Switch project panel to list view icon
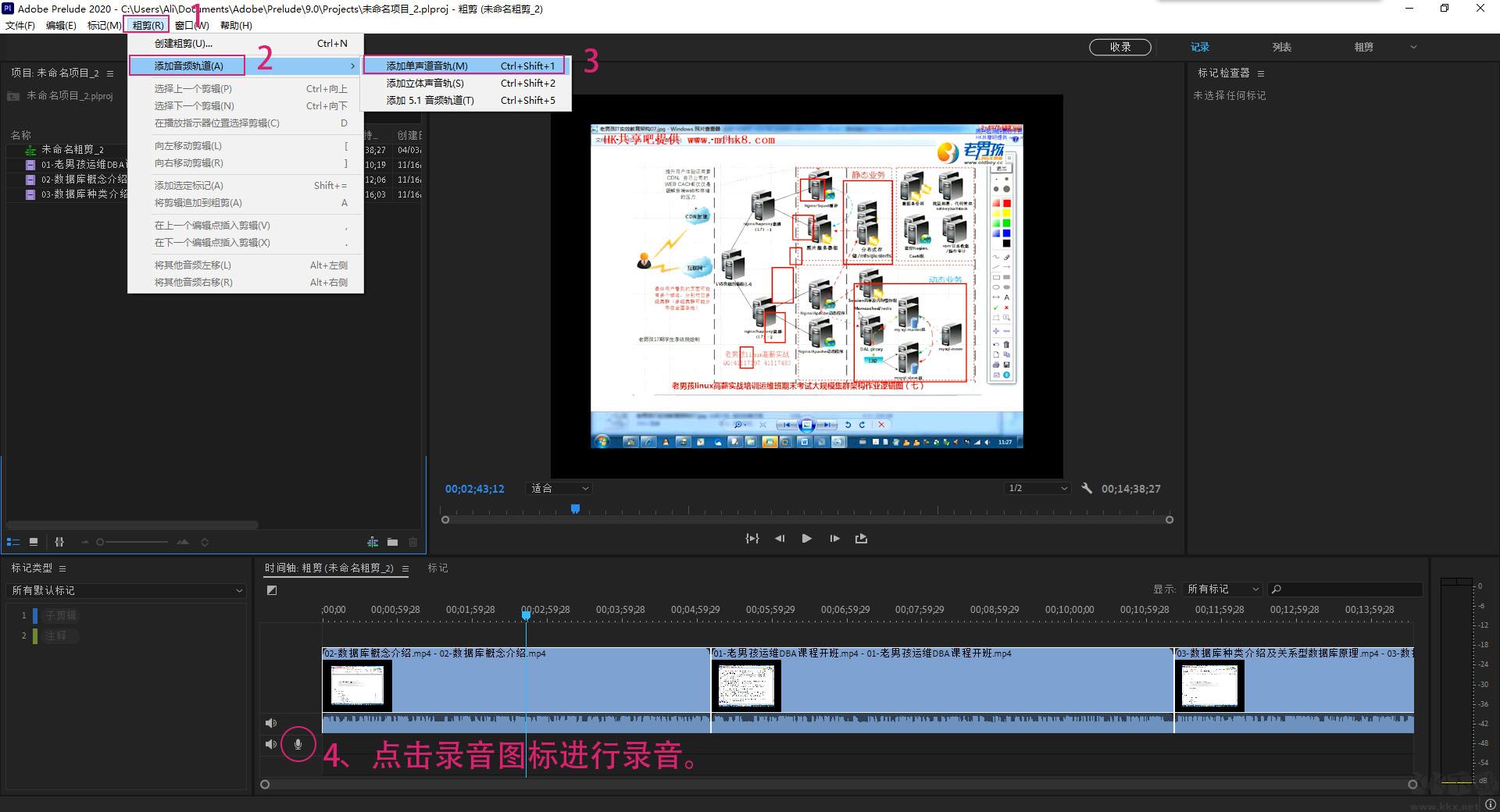Screen dimensions: 1500x812 (12, 541)
